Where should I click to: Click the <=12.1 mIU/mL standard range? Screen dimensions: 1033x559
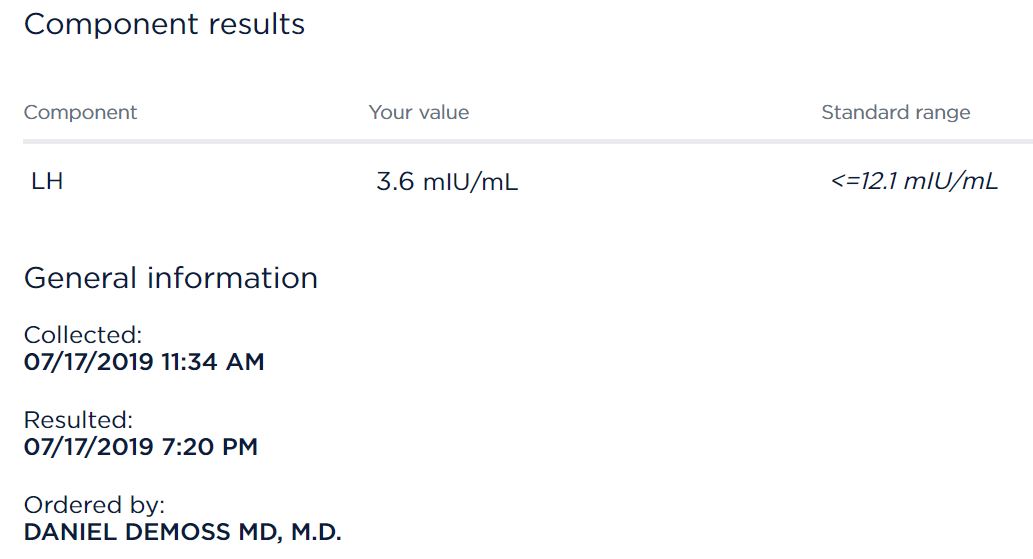pos(914,182)
